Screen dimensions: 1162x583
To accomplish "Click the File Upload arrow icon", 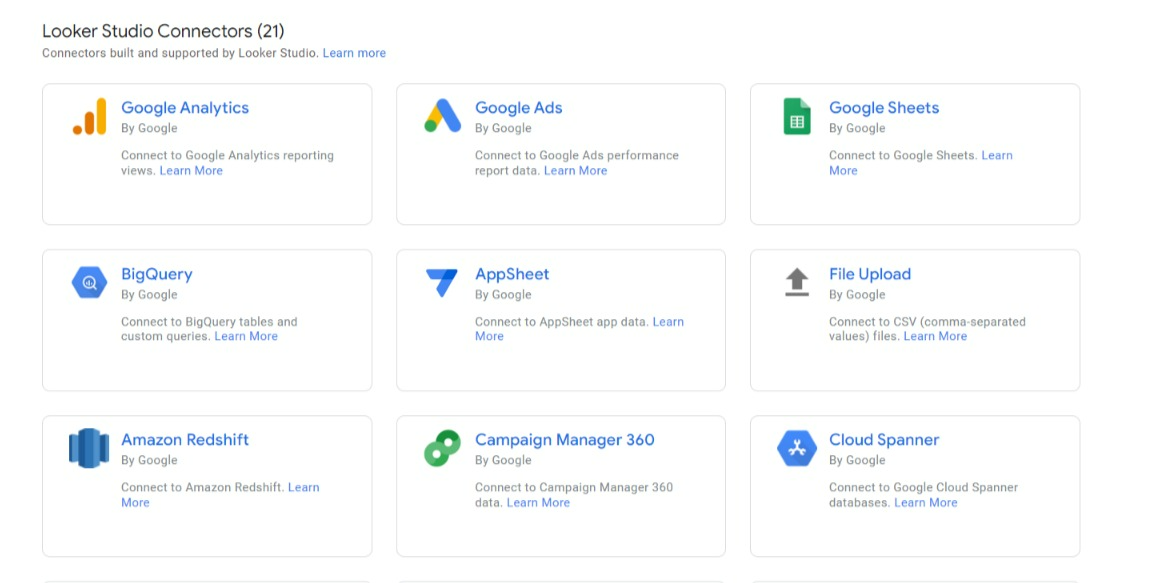I will point(796,282).
